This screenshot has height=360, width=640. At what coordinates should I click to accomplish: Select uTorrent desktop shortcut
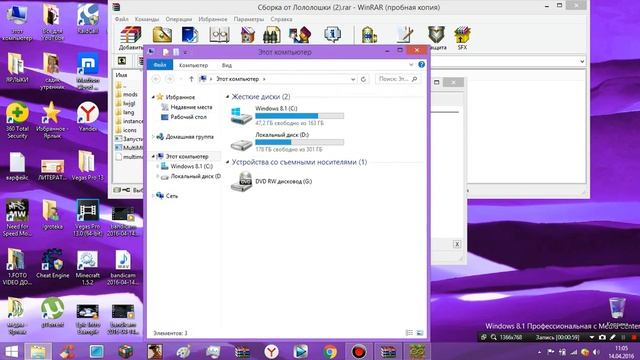click(x=52, y=313)
